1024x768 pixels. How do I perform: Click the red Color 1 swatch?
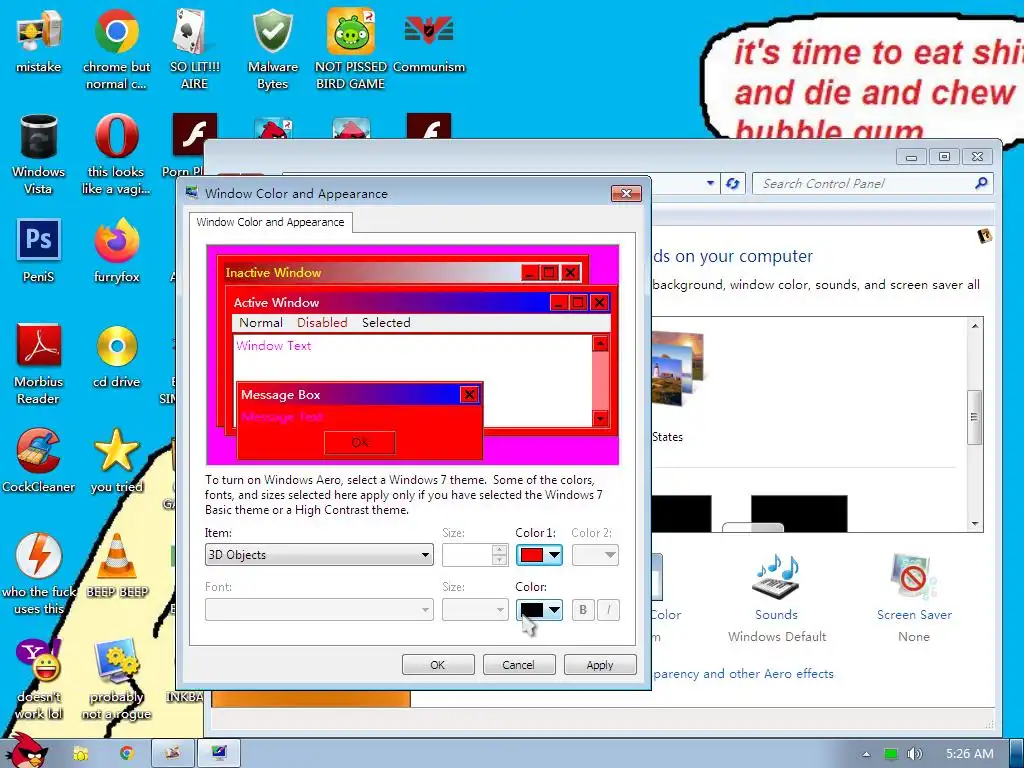532,555
